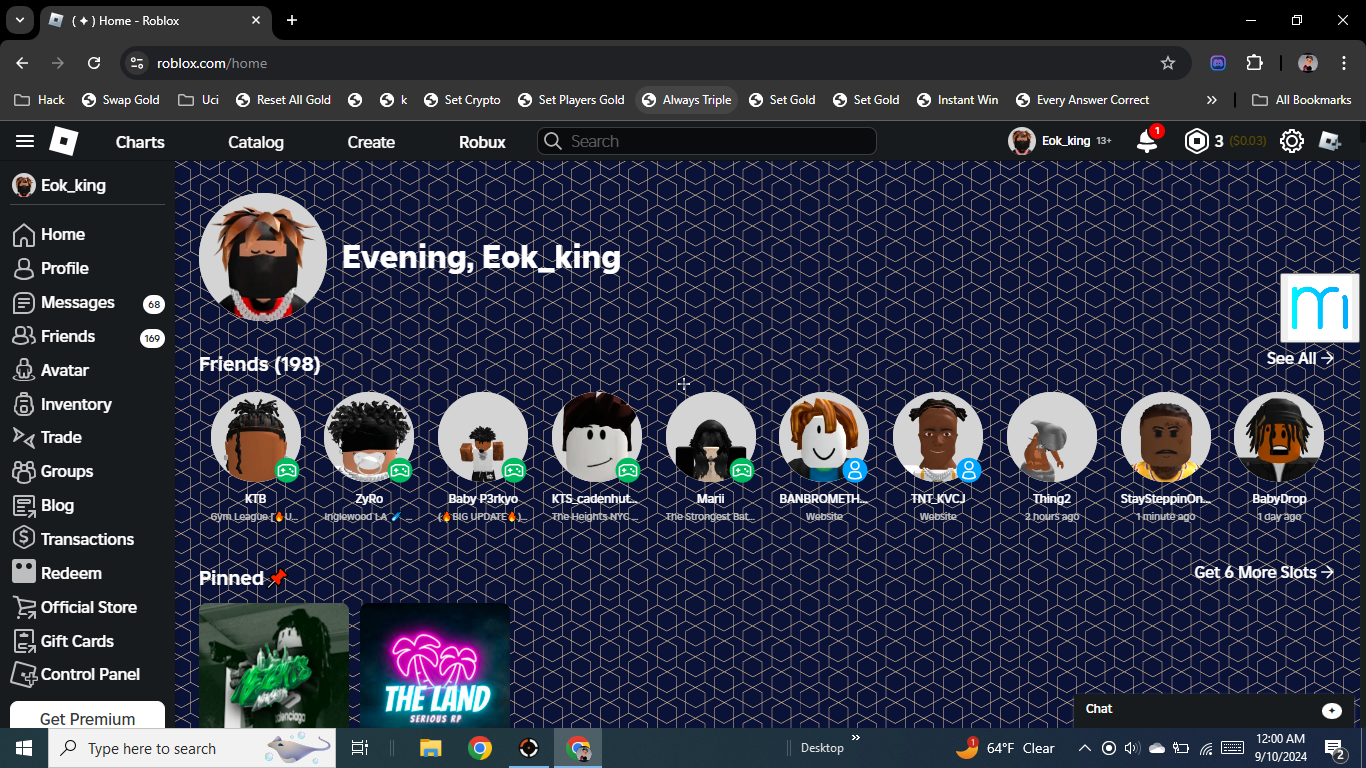Click the Roblox logo icon
This screenshot has width=1366, height=768.
click(64, 141)
